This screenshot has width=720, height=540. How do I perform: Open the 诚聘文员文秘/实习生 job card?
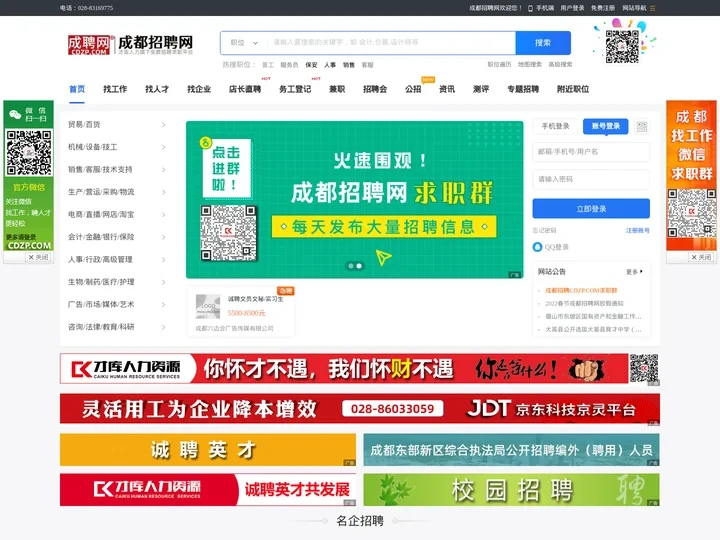pos(242,312)
